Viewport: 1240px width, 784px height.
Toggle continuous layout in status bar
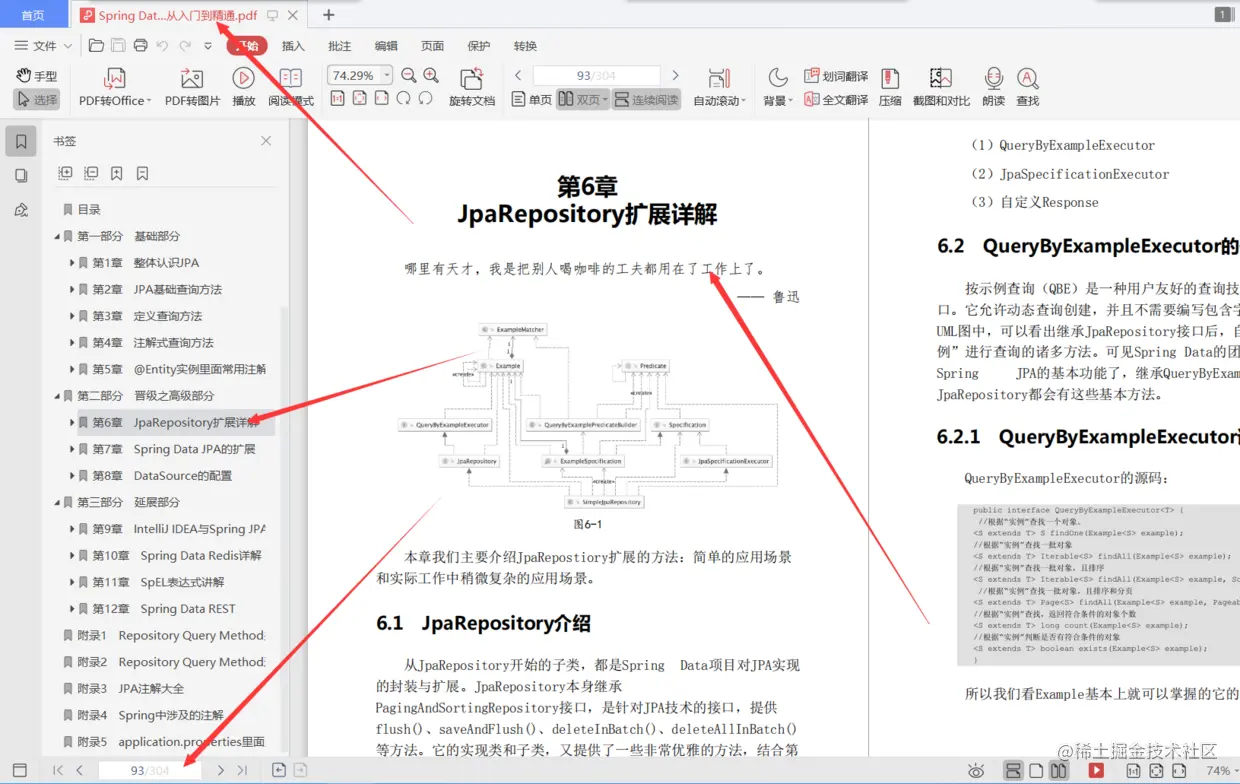tap(1013, 771)
